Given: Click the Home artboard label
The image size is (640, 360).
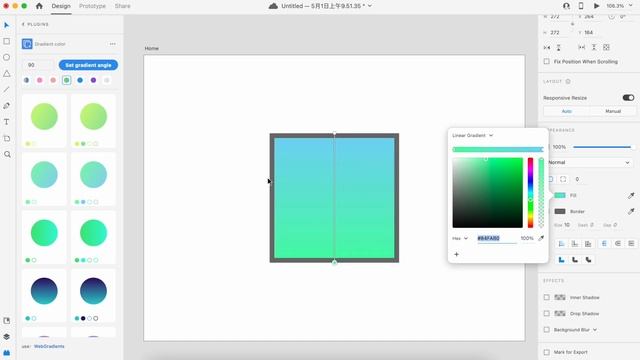Looking at the screenshot, I should pos(151,48).
